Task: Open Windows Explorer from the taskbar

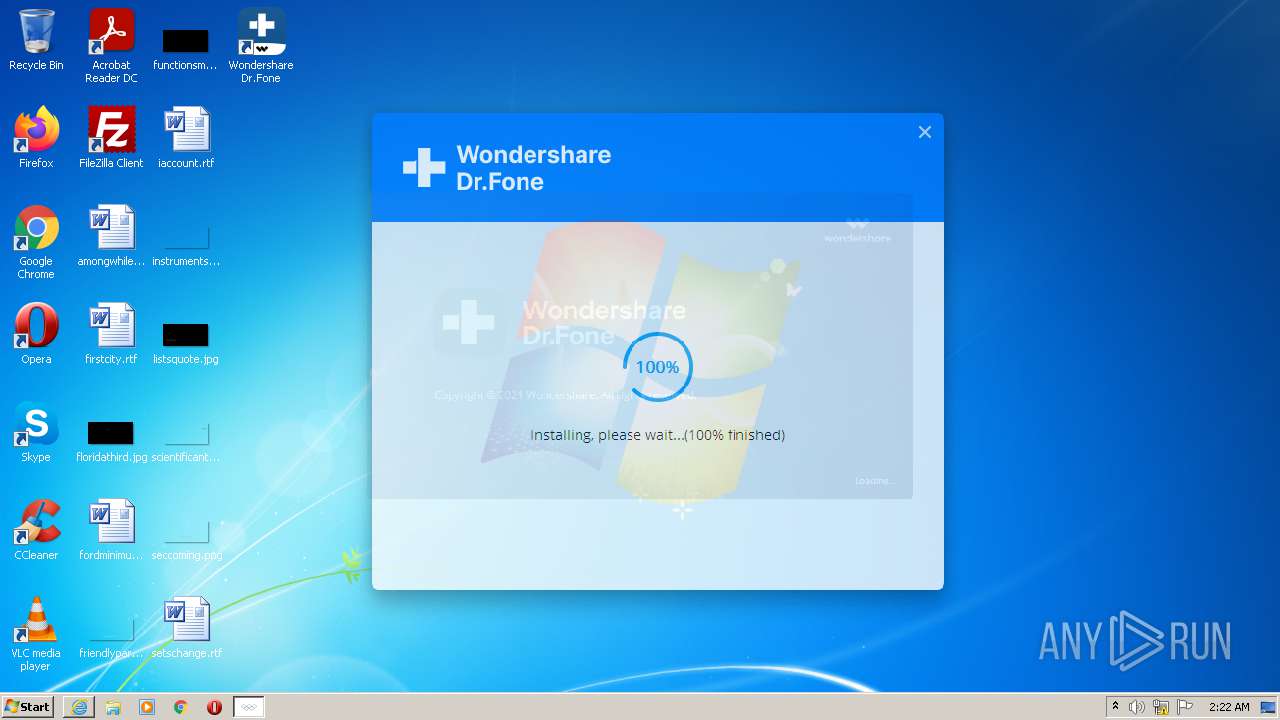Action: coord(113,707)
